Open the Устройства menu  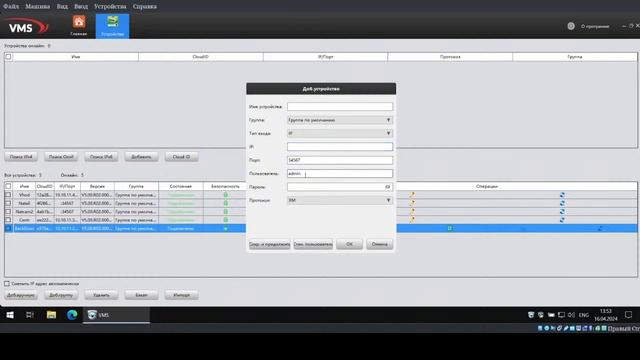(x=110, y=7)
